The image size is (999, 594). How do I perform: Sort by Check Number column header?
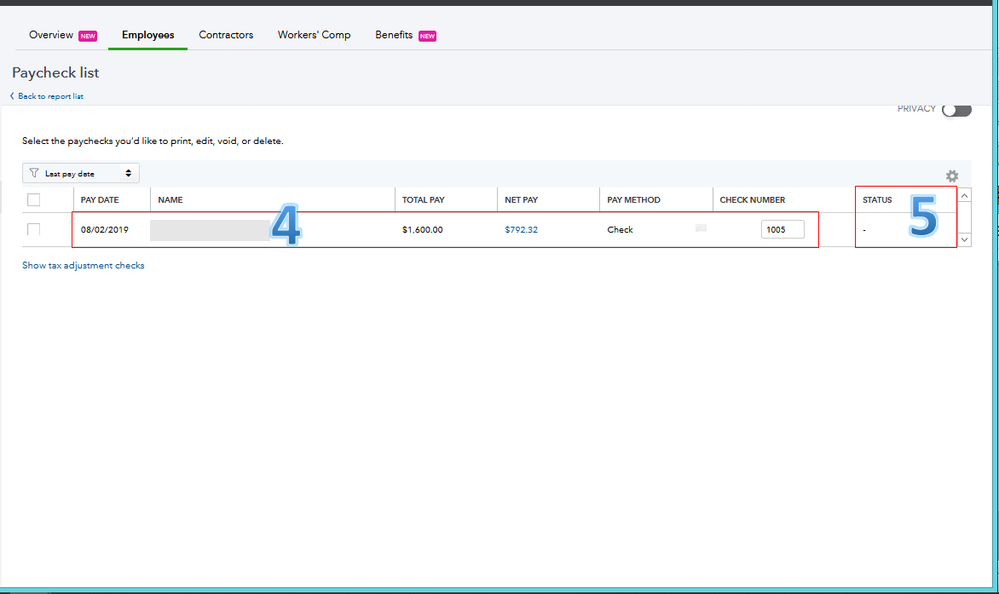point(752,199)
